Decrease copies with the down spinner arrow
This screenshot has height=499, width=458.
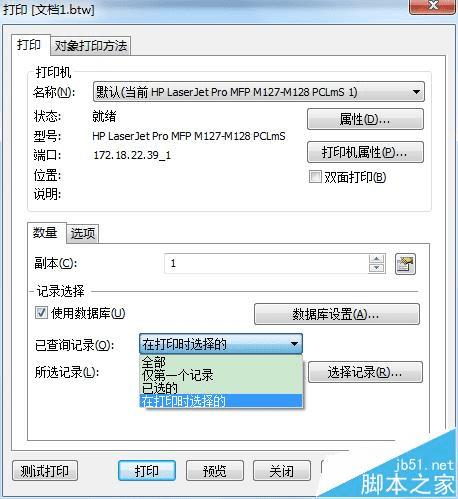point(377,268)
